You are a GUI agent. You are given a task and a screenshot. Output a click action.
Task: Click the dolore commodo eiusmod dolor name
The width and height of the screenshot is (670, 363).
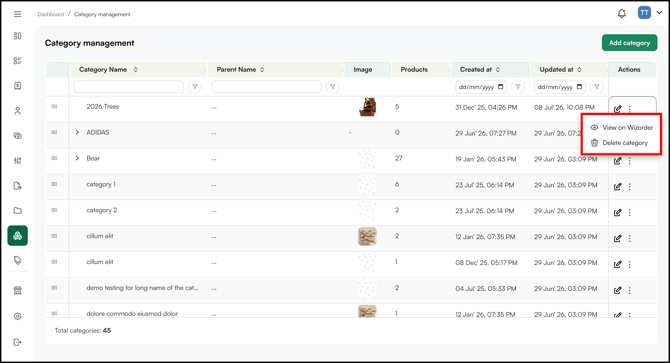coord(132,313)
